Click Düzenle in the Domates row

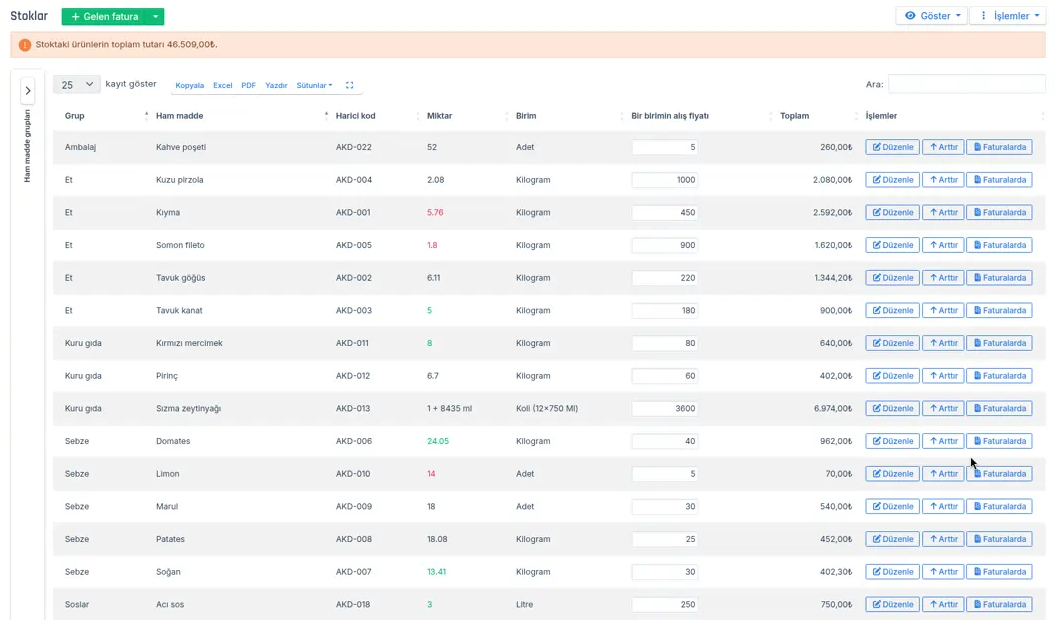click(x=892, y=441)
